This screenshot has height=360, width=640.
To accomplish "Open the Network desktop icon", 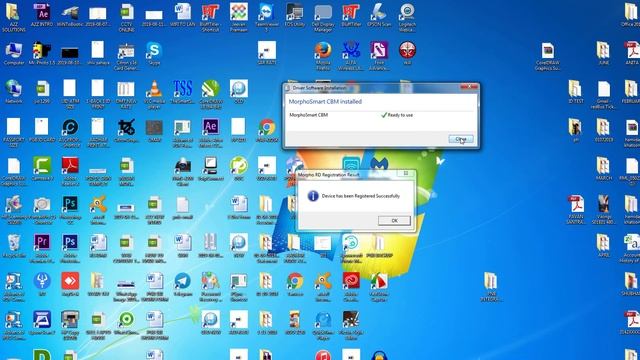I will pos(13,92).
